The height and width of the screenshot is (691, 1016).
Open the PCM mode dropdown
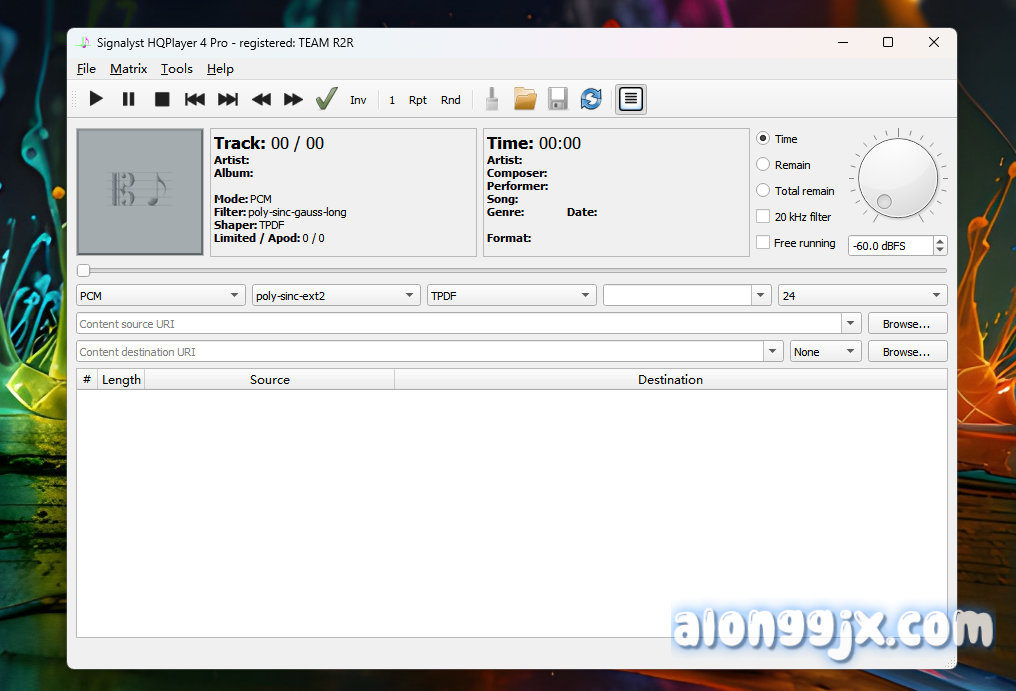coord(161,296)
